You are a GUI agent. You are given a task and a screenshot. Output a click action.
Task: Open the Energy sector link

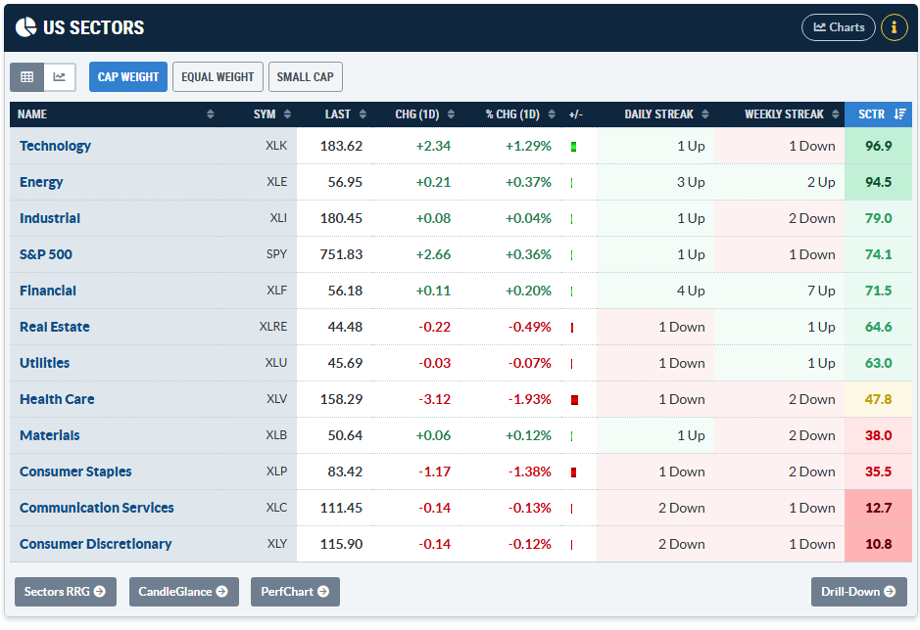[41, 182]
